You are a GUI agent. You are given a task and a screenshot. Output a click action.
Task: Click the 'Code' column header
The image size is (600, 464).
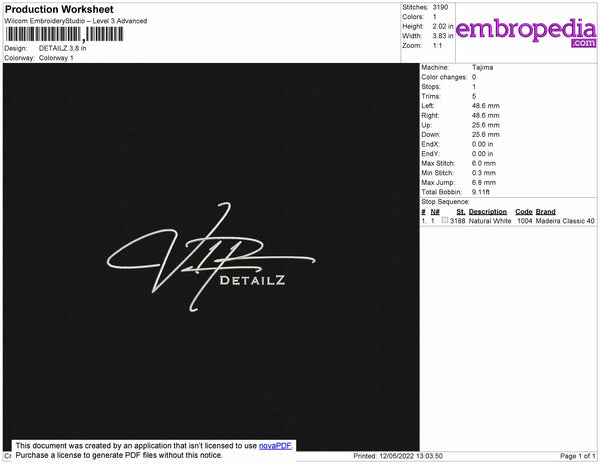click(x=524, y=212)
